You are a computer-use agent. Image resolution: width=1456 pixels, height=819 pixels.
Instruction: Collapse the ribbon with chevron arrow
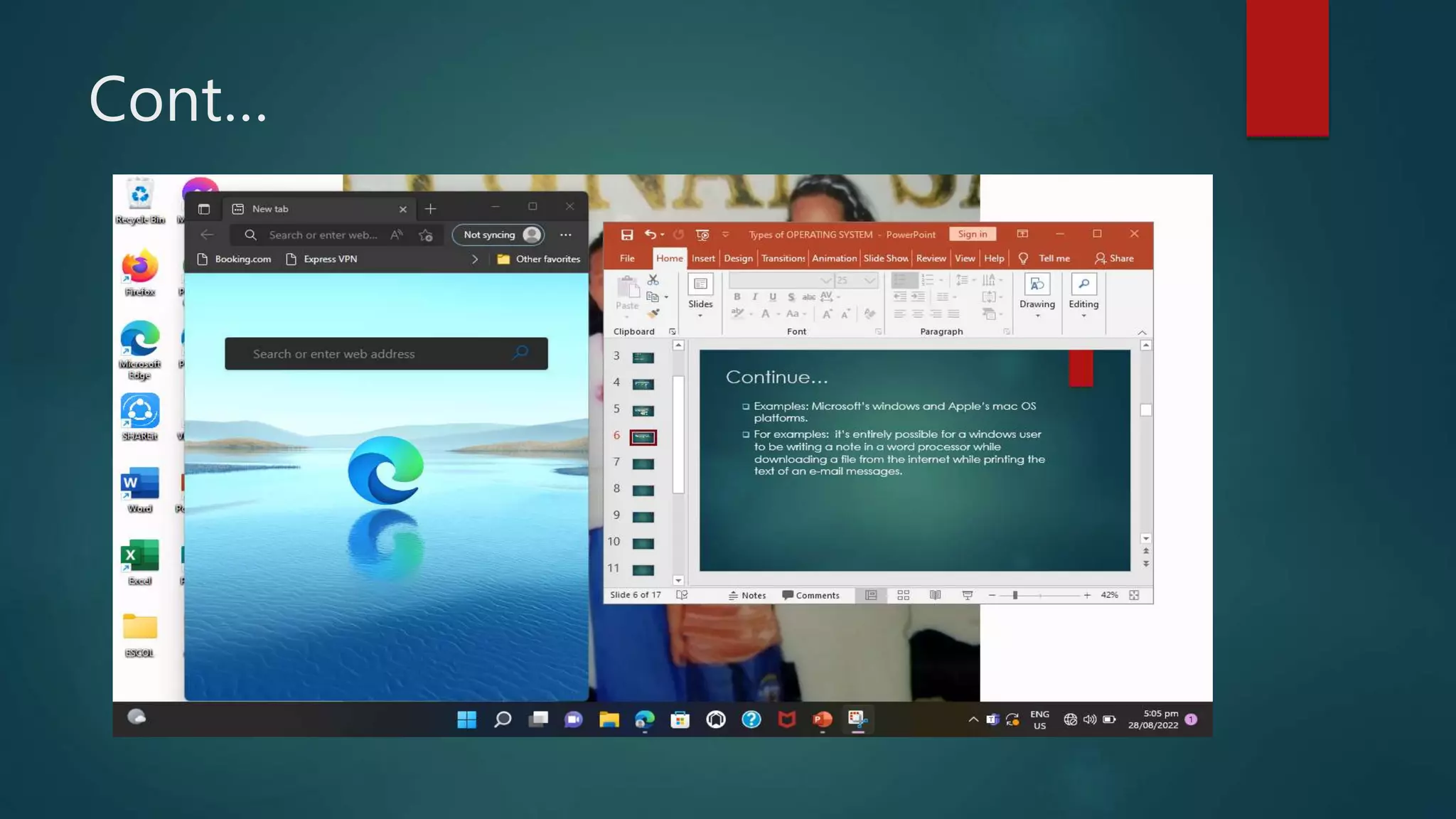click(x=1142, y=332)
